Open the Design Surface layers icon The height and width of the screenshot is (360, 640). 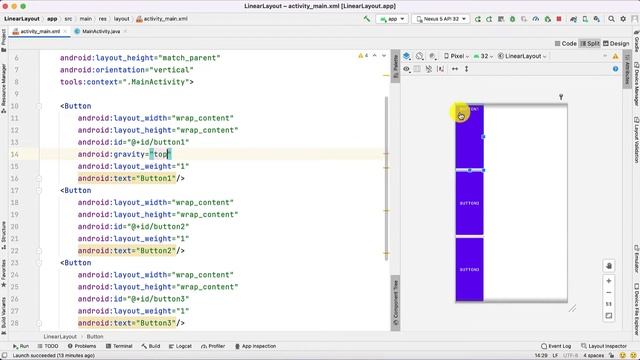pyautogui.click(x=407, y=56)
